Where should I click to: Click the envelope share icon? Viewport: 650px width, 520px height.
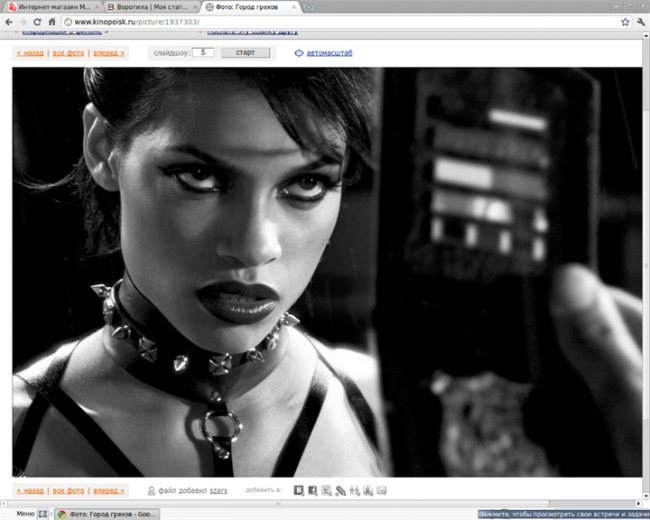381,491
